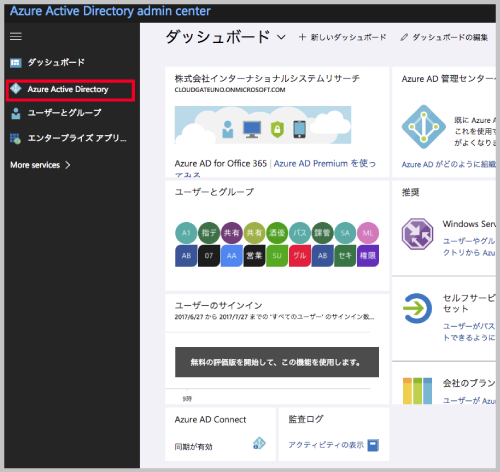Open More services in the sidebar

40,165
